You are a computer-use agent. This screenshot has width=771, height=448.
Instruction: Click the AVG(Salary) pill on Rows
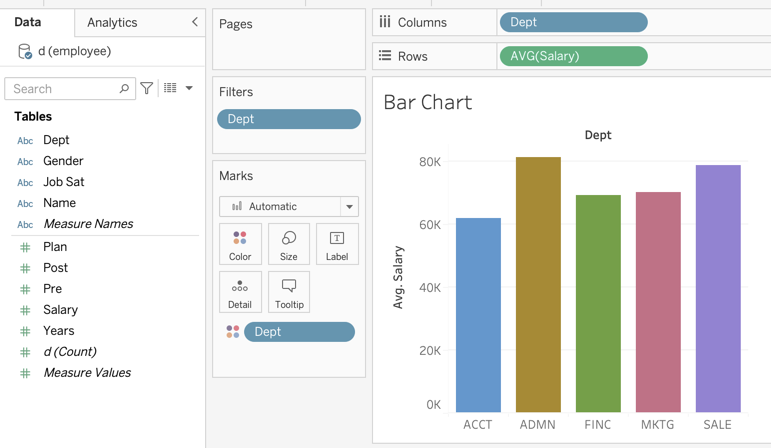click(573, 56)
